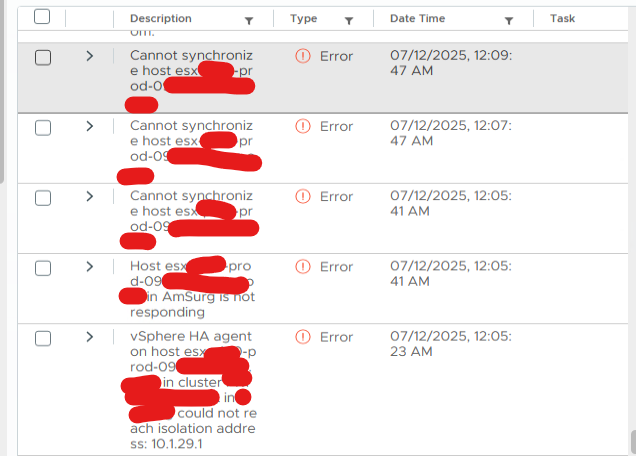The width and height of the screenshot is (636, 456).
Task: Click the Error icon on the not responding event
Action: [303, 267]
